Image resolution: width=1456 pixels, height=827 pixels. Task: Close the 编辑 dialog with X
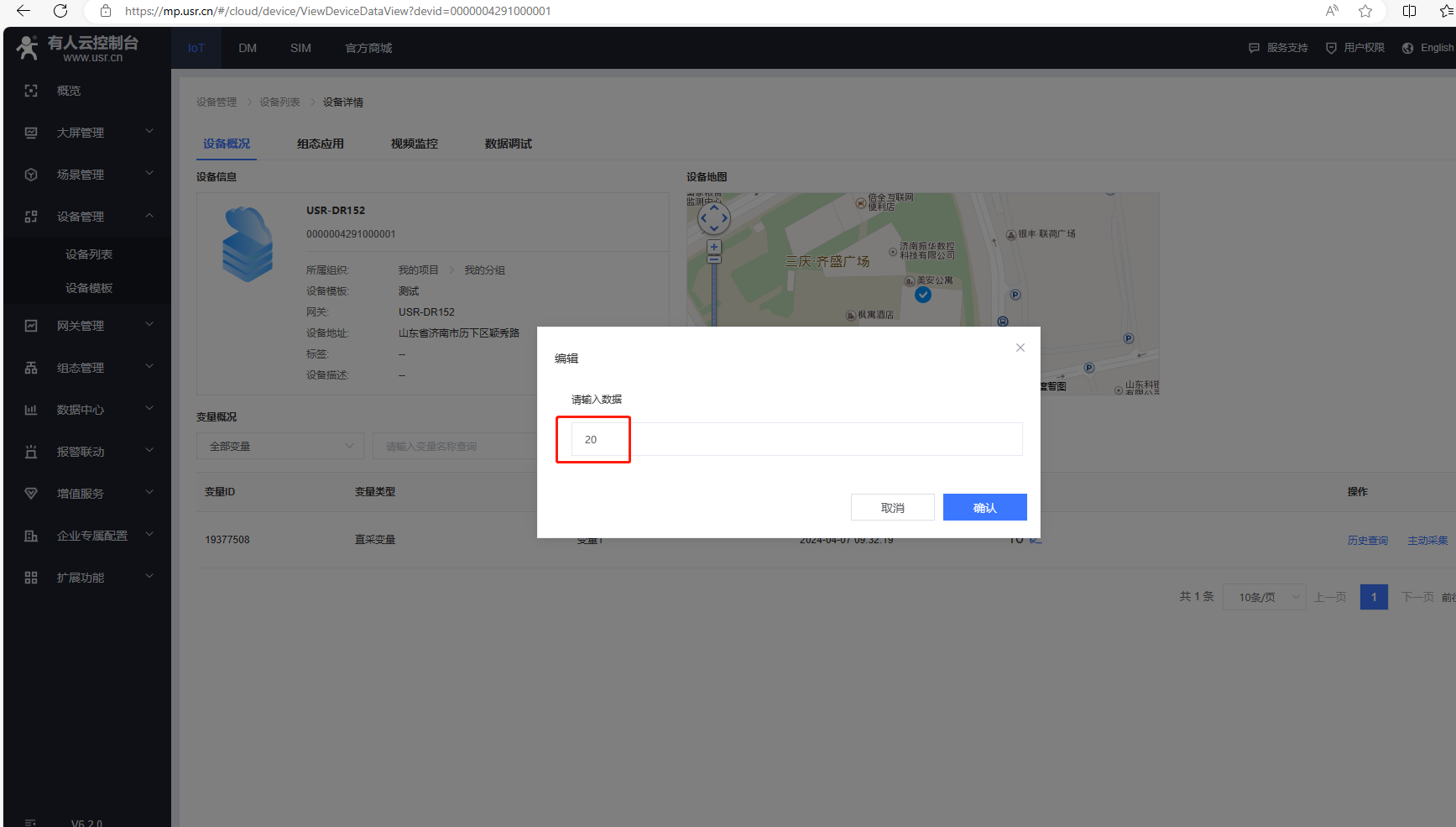click(x=1020, y=348)
